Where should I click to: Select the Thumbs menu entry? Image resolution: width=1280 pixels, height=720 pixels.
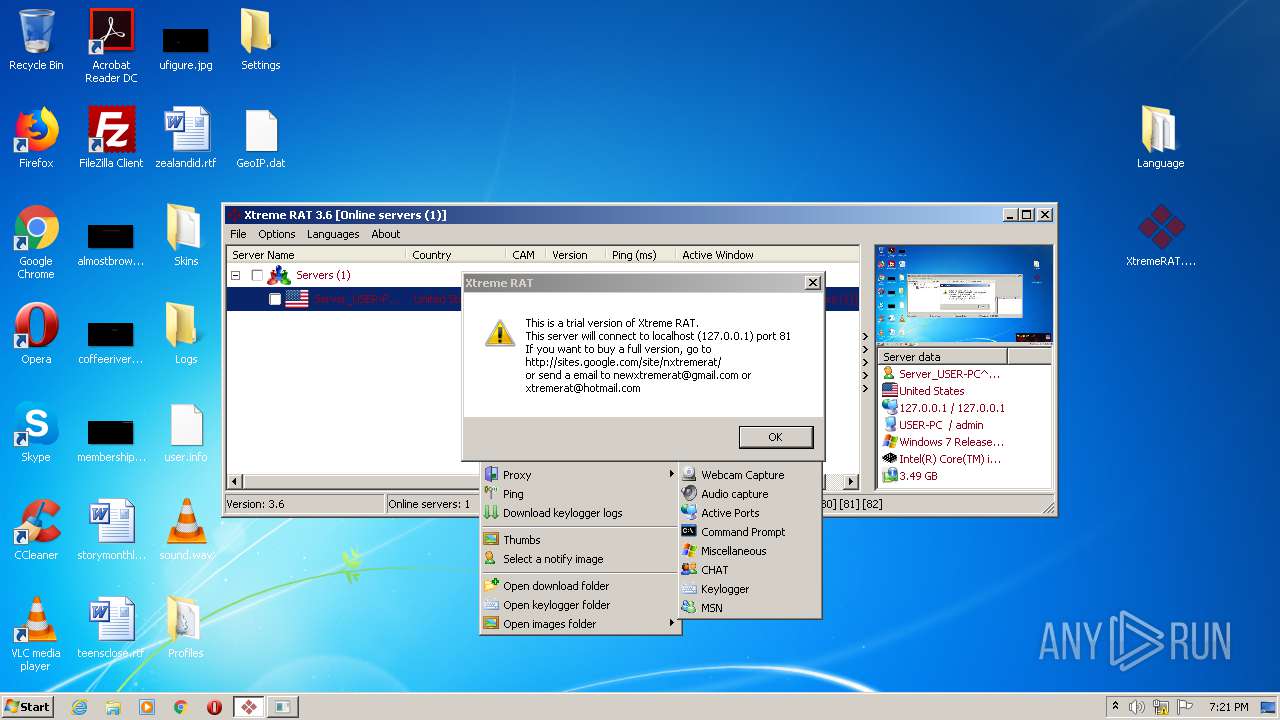(580, 540)
